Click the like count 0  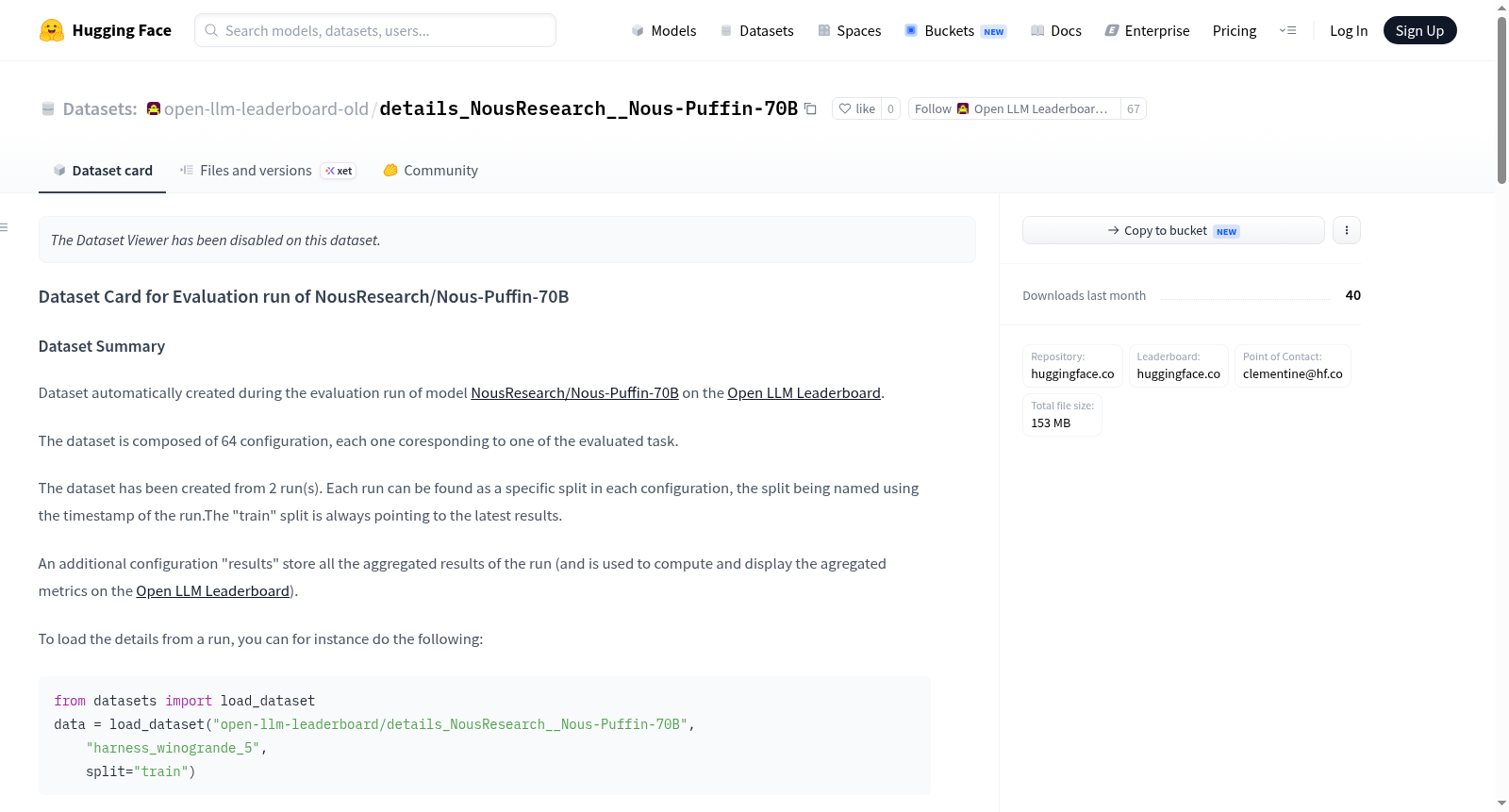[x=890, y=108]
